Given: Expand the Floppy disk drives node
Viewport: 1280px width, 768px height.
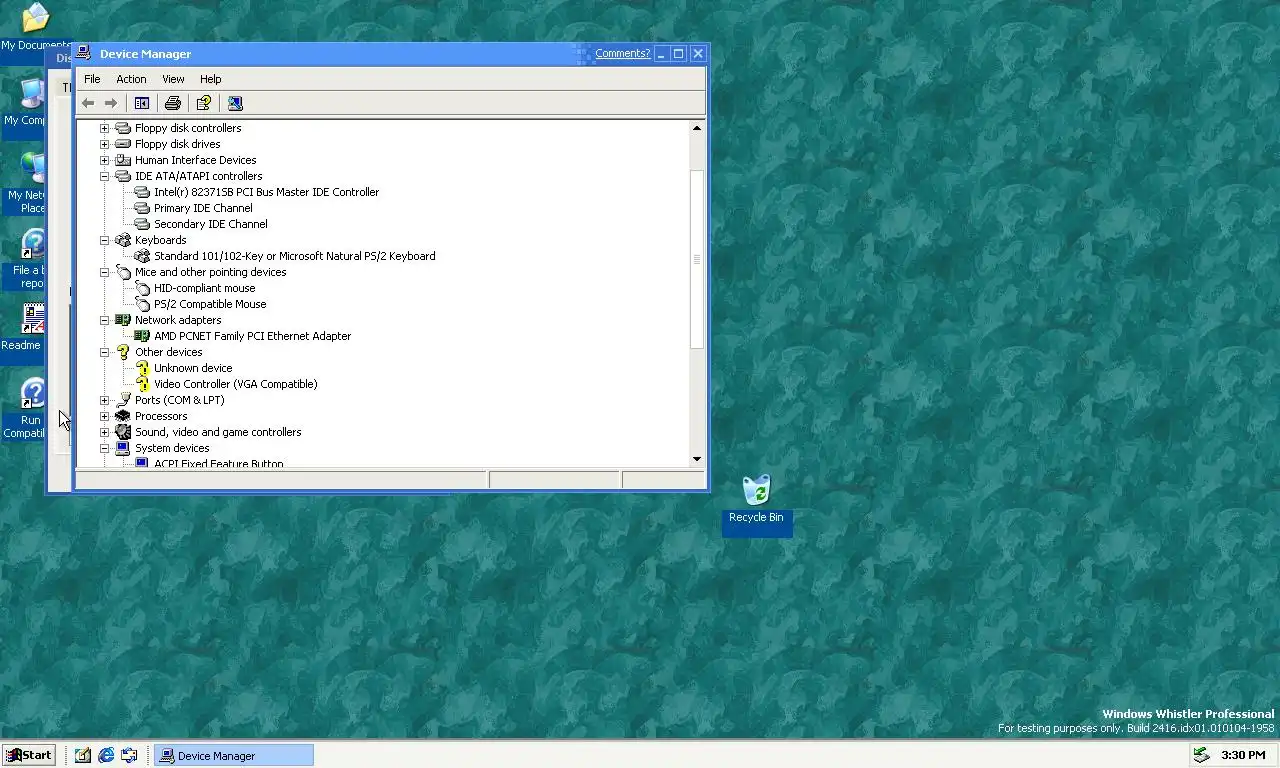Looking at the screenshot, I should tap(104, 144).
